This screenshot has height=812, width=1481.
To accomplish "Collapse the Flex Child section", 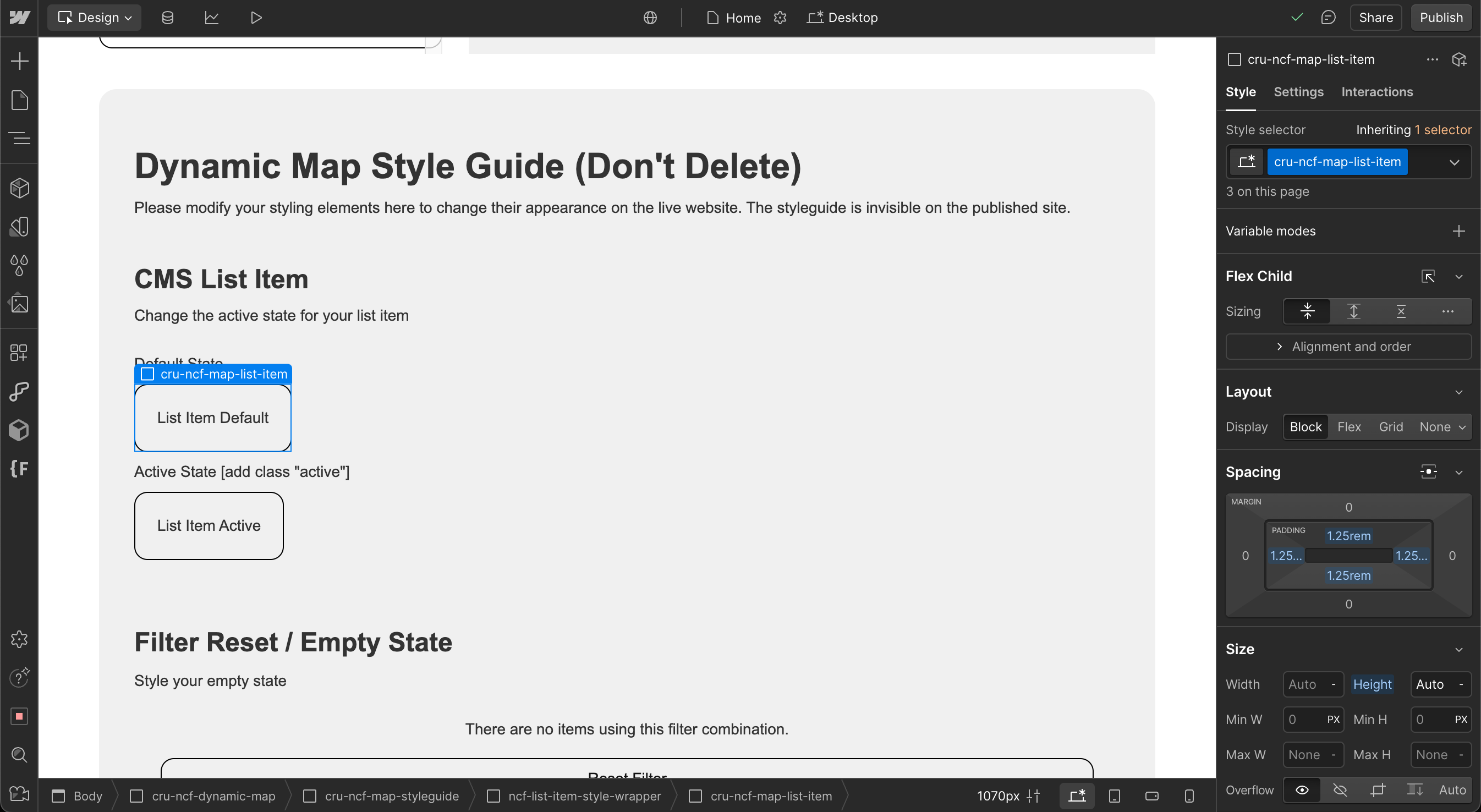I will (x=1458, y=277).
